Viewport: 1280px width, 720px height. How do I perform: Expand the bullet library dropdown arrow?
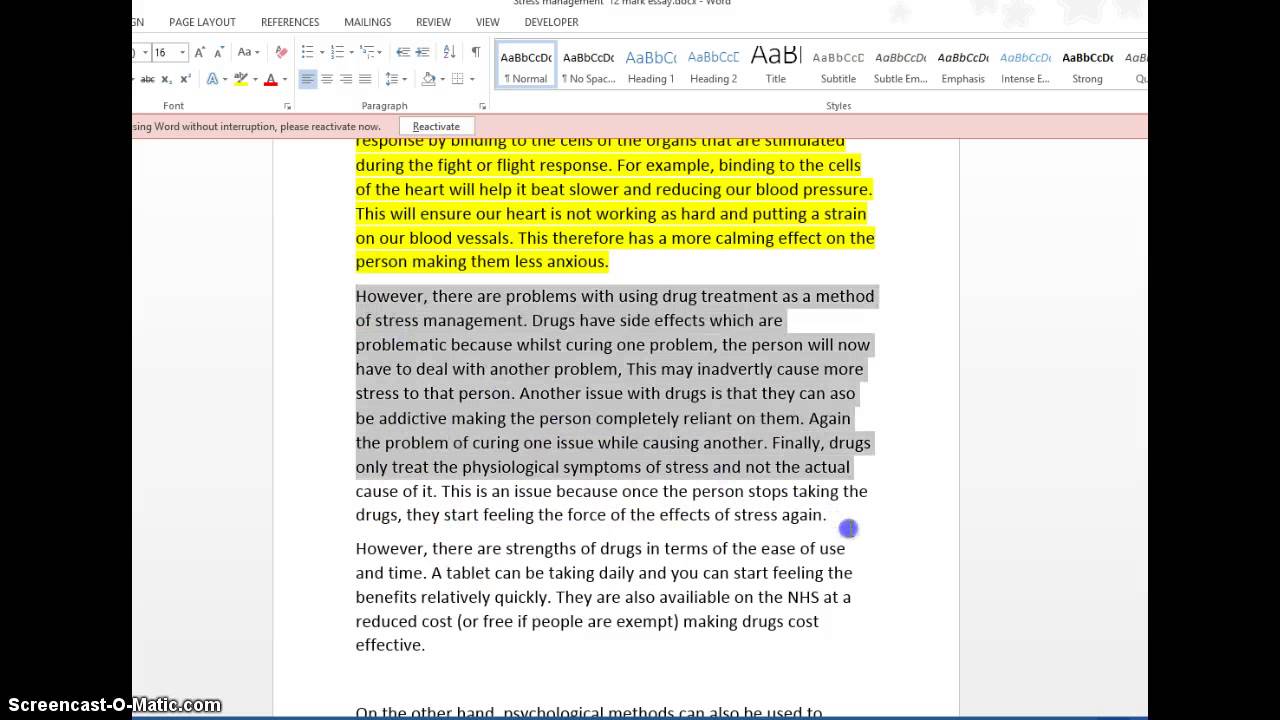[x=320, y=52]
